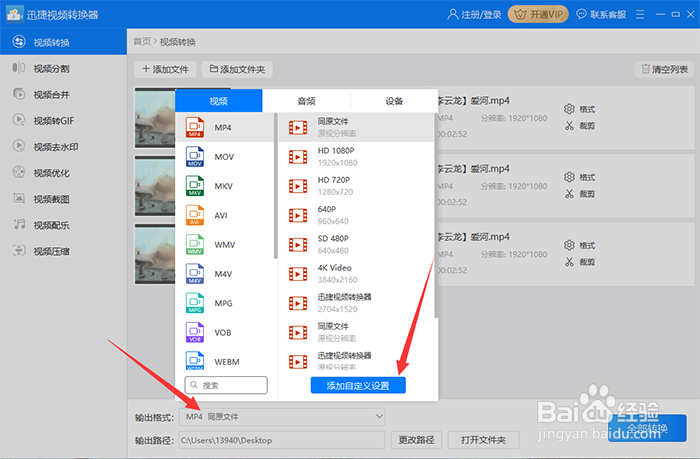Click the search box in format panel
This screenshot has width=700, height=459.
226,385
